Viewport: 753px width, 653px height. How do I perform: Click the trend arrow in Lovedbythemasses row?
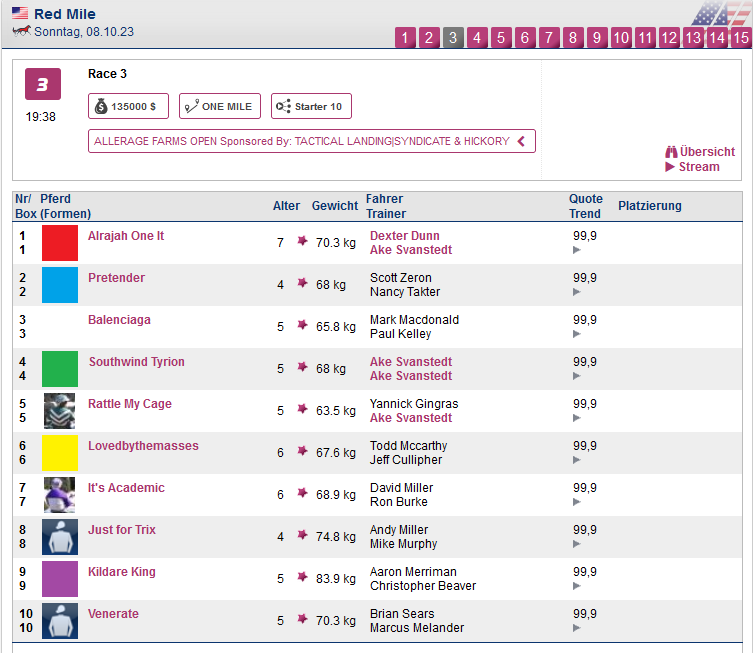coord(577,460)
